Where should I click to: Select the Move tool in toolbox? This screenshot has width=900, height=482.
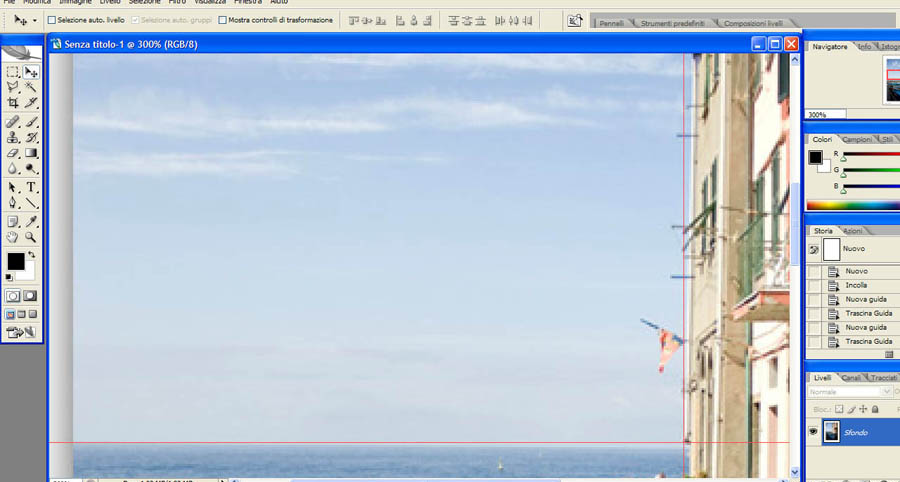31,72
